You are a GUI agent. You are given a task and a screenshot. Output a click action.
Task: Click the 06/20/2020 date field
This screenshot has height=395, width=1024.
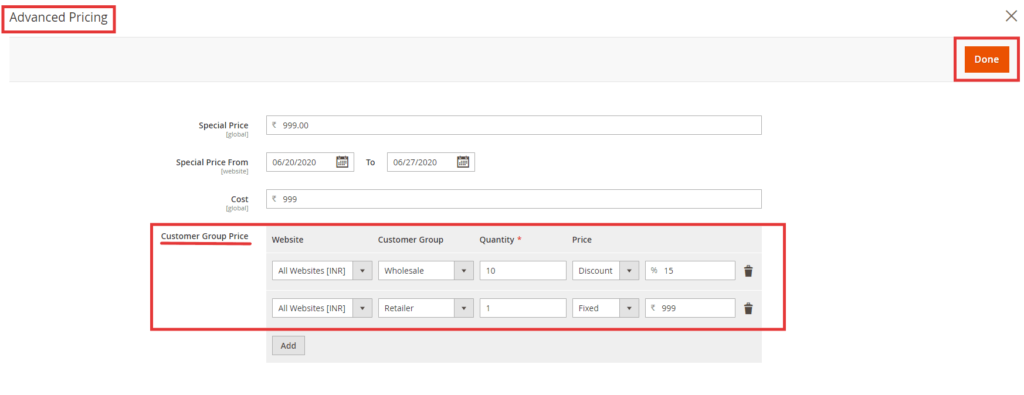(x=310, y=162)
